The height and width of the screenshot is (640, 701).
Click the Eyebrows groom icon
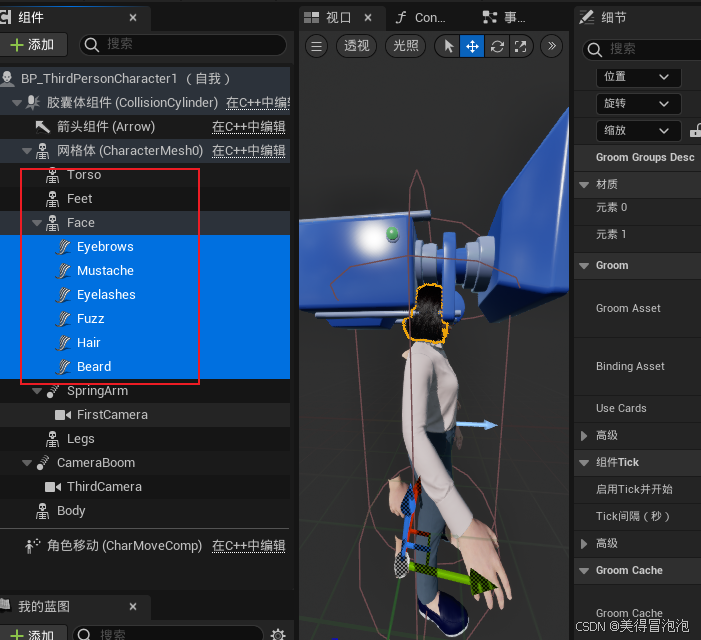pyautogui.click(x=63, y=247)
